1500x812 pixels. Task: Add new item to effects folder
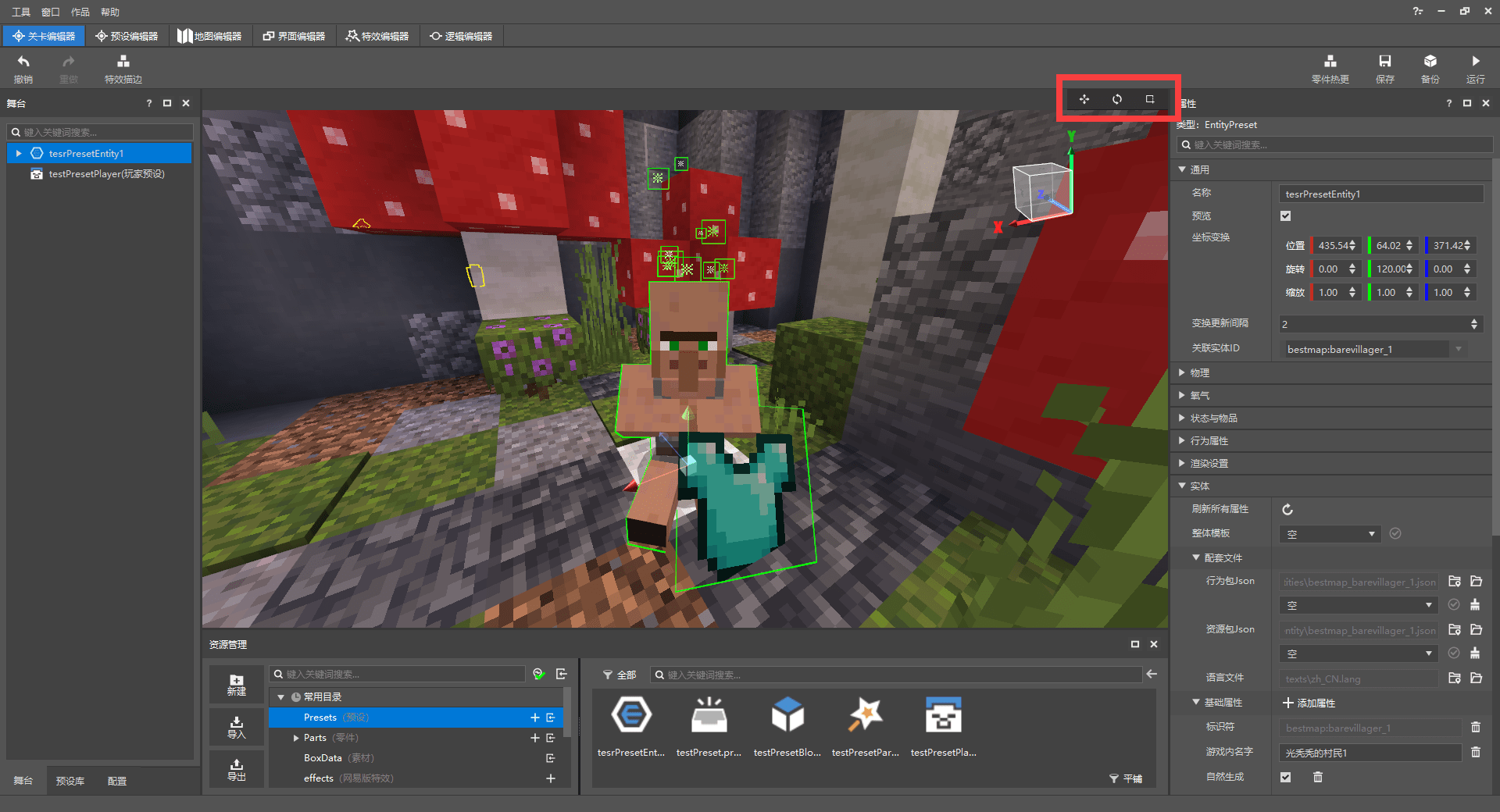(x=551, y=778)
